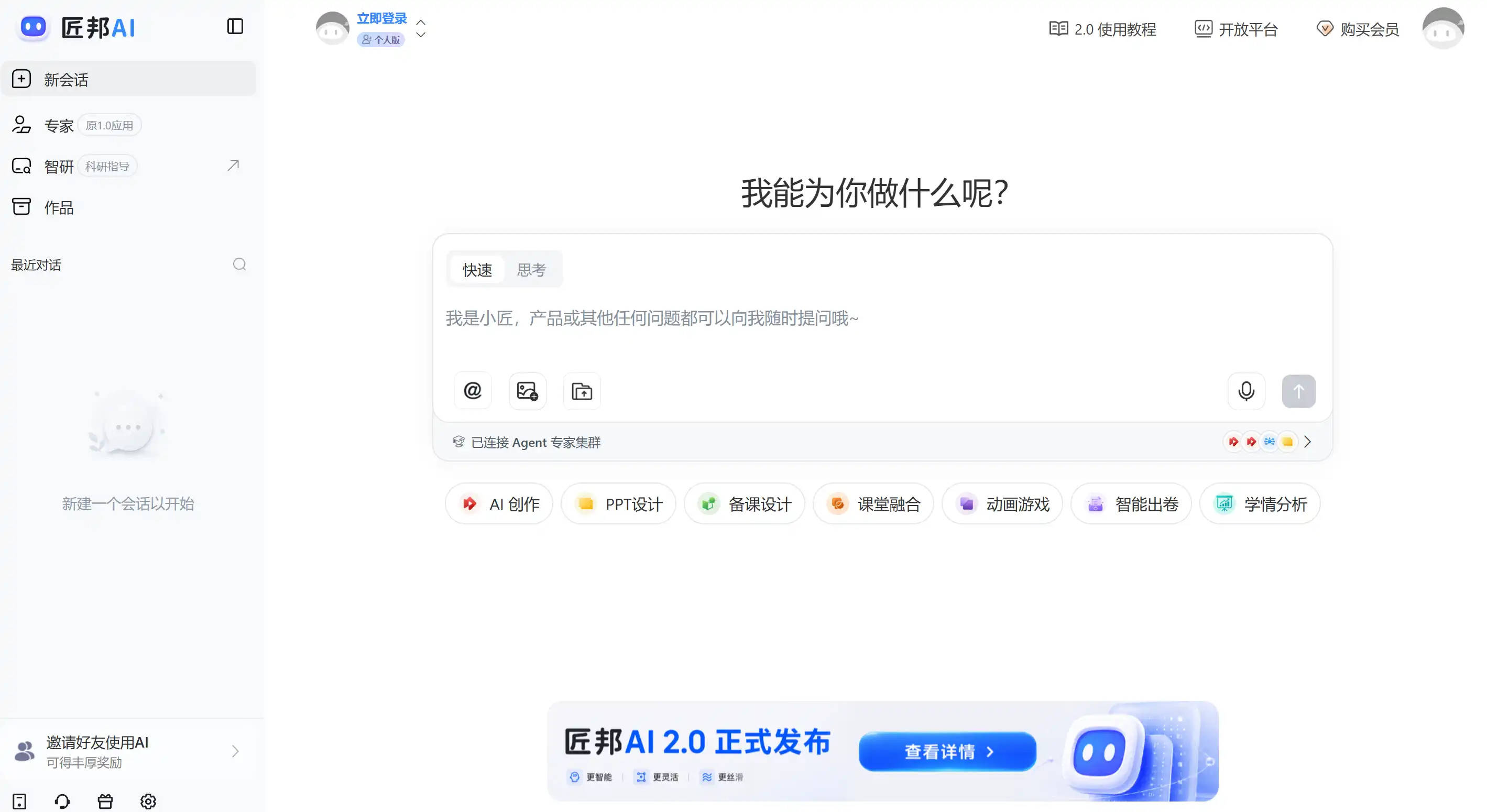Image resolution: width=1487 pixels, height=812 pixels.
Task: Choose the 课堂融合 chip
Action: [873, 504]
